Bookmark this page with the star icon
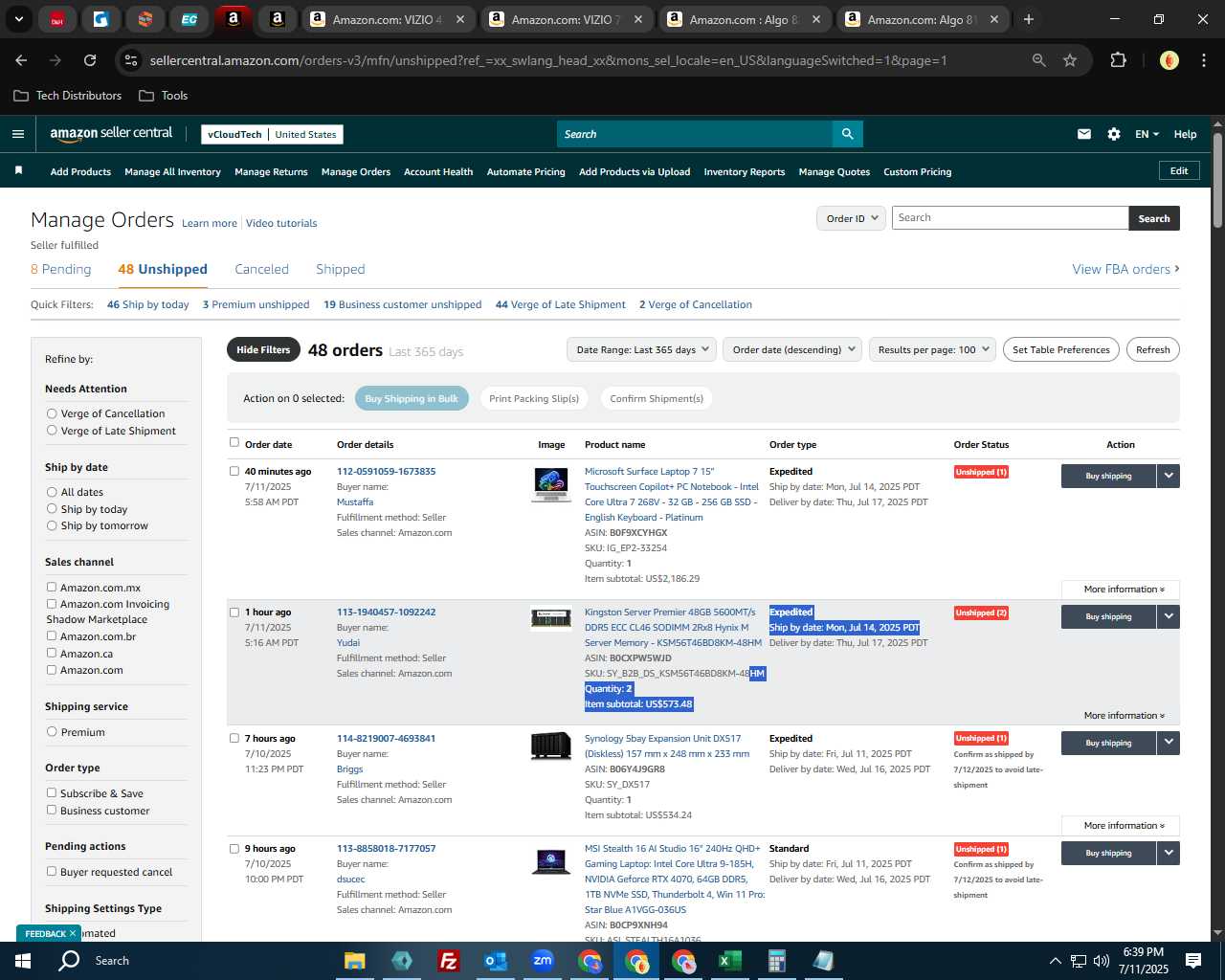Viewport: 1225px width, 980px height. point(1070,60)
